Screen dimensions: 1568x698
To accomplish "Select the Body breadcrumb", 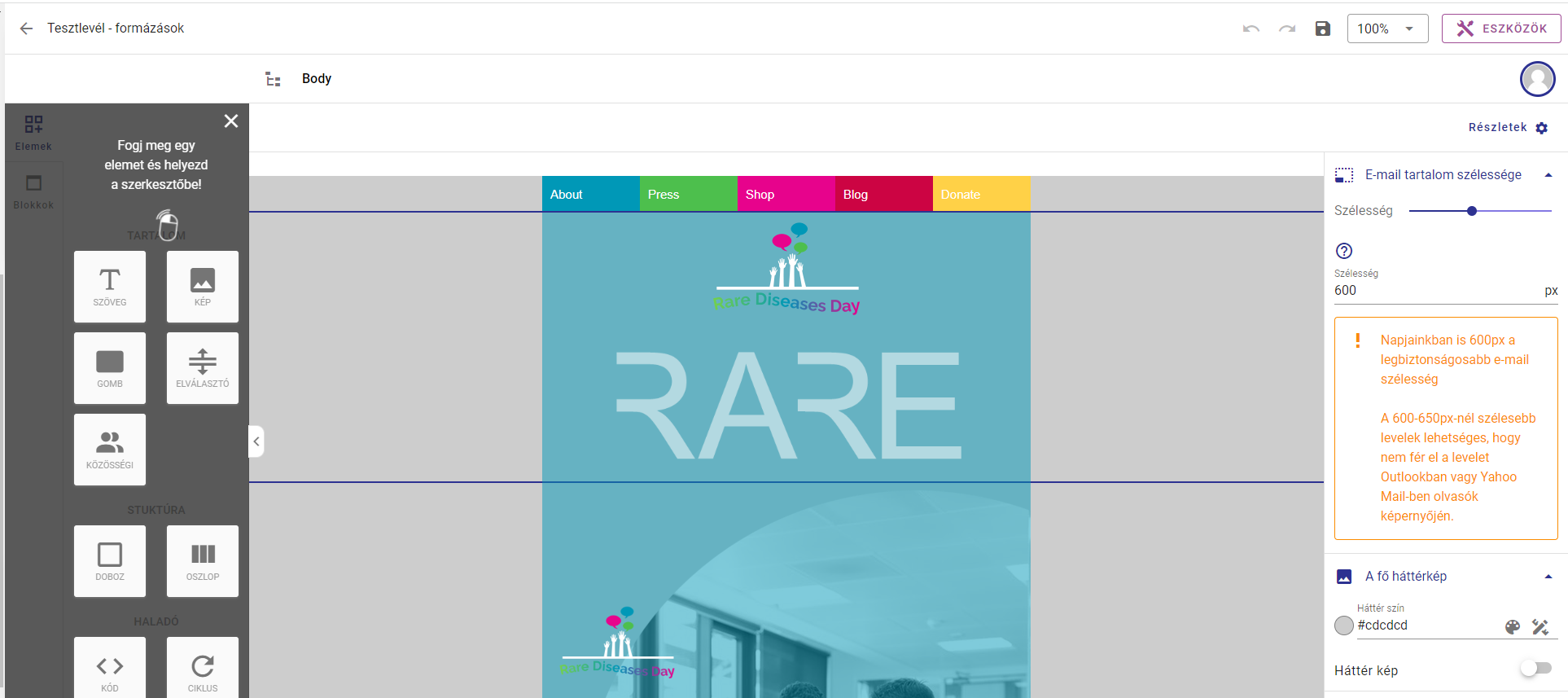I will point(317,78).
